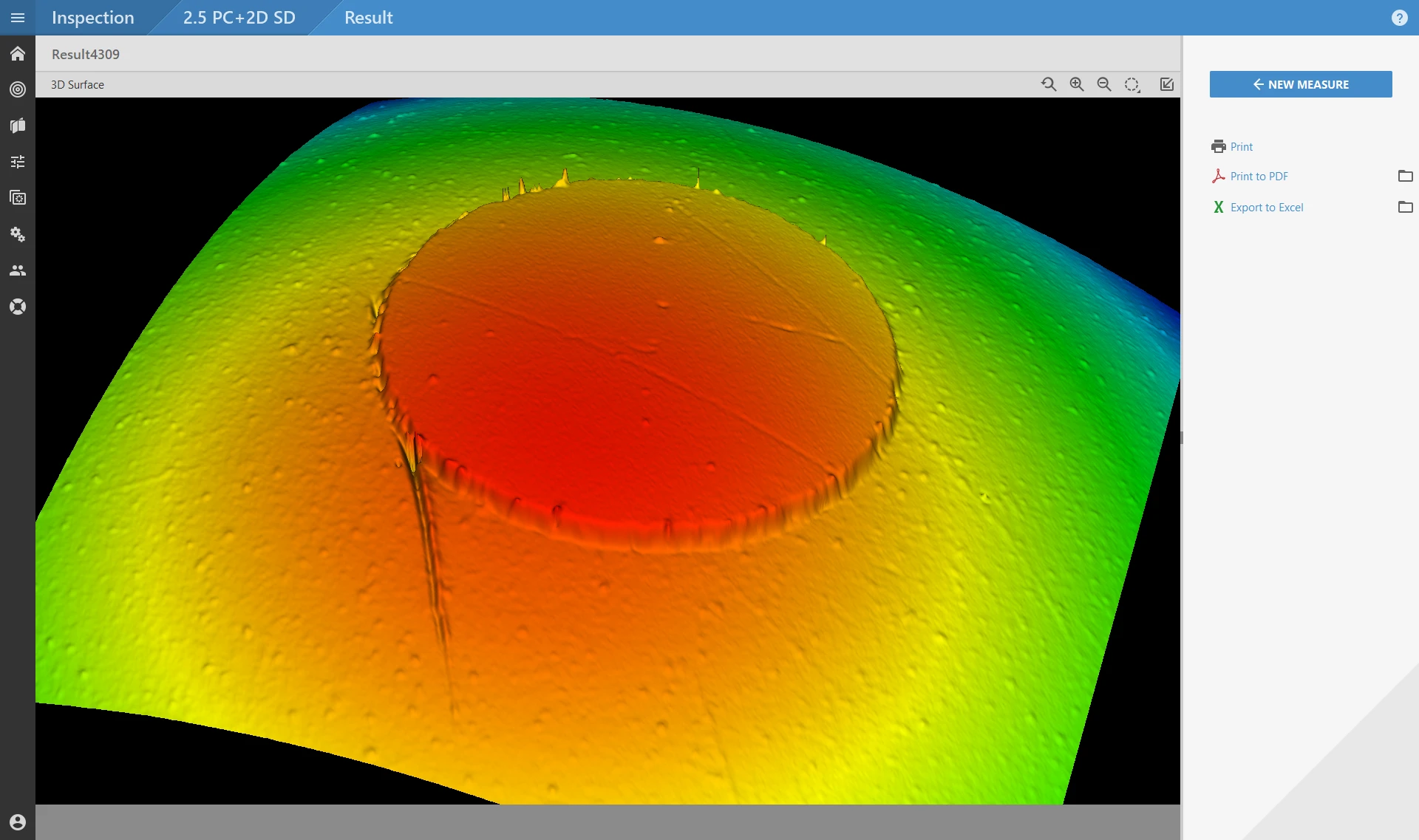Click the NEW MEASURE button
Screen dimensions: 1419x840
coord(1300,84)
